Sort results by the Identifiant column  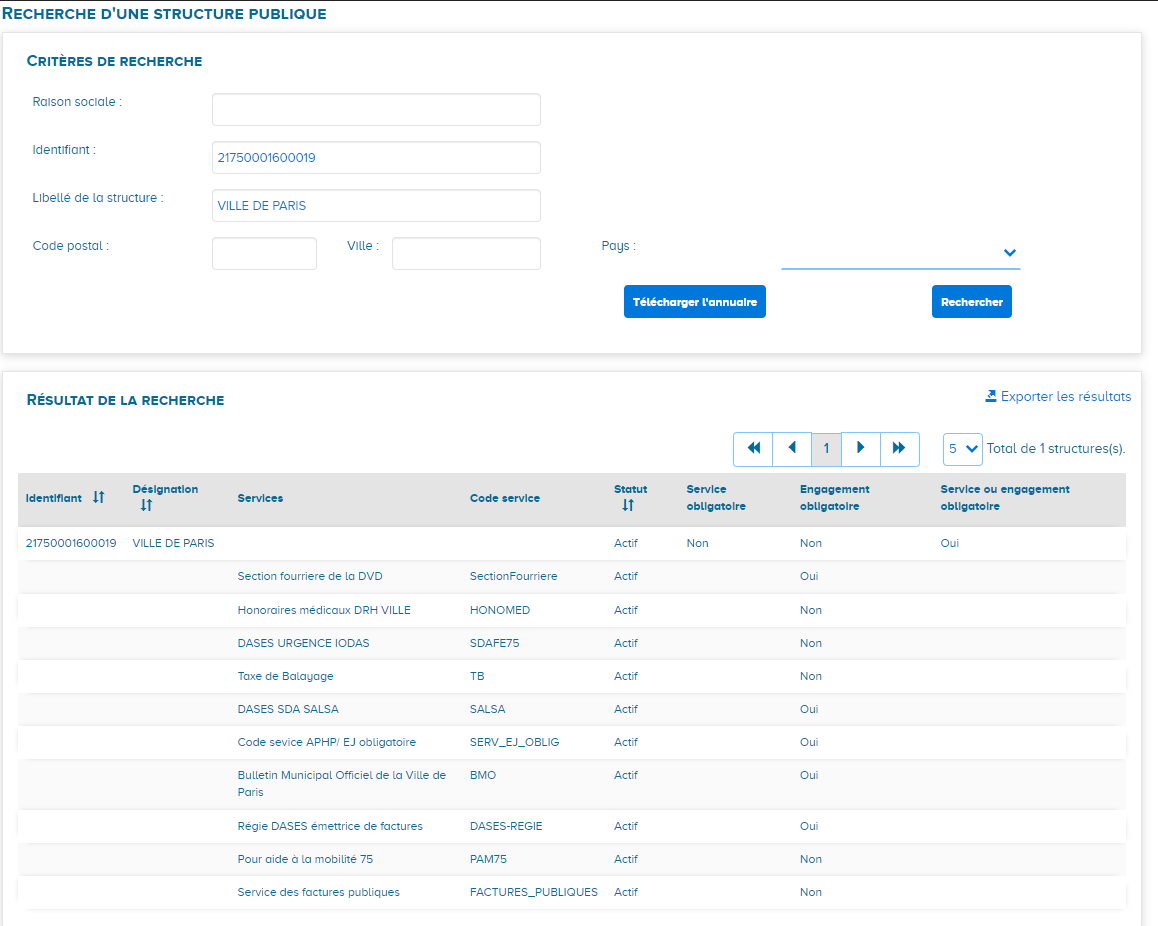click(x=99, y=497)
